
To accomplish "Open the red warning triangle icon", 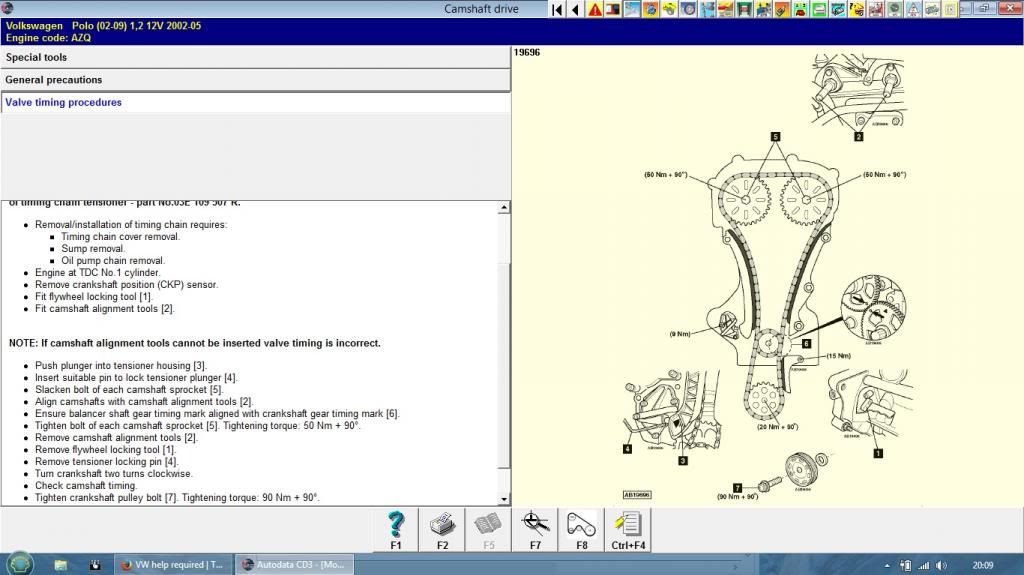I will click(x=594, y=9).
